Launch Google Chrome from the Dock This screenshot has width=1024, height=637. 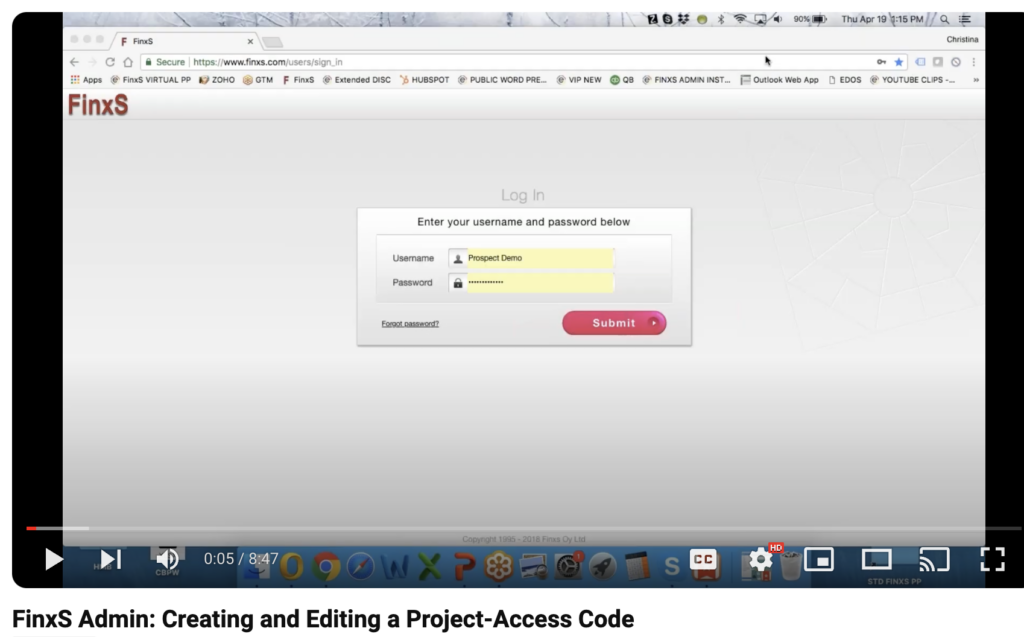(x=326, y=566)
